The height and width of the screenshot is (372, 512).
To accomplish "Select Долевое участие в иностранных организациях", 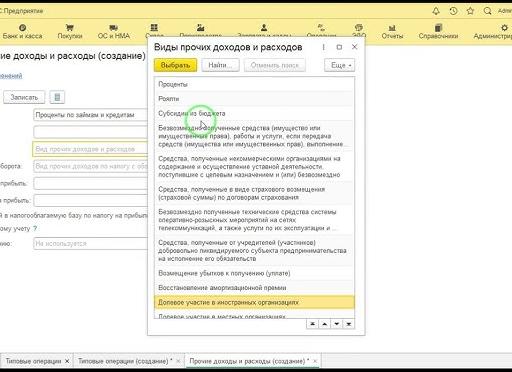I will [x=254, y=302].
